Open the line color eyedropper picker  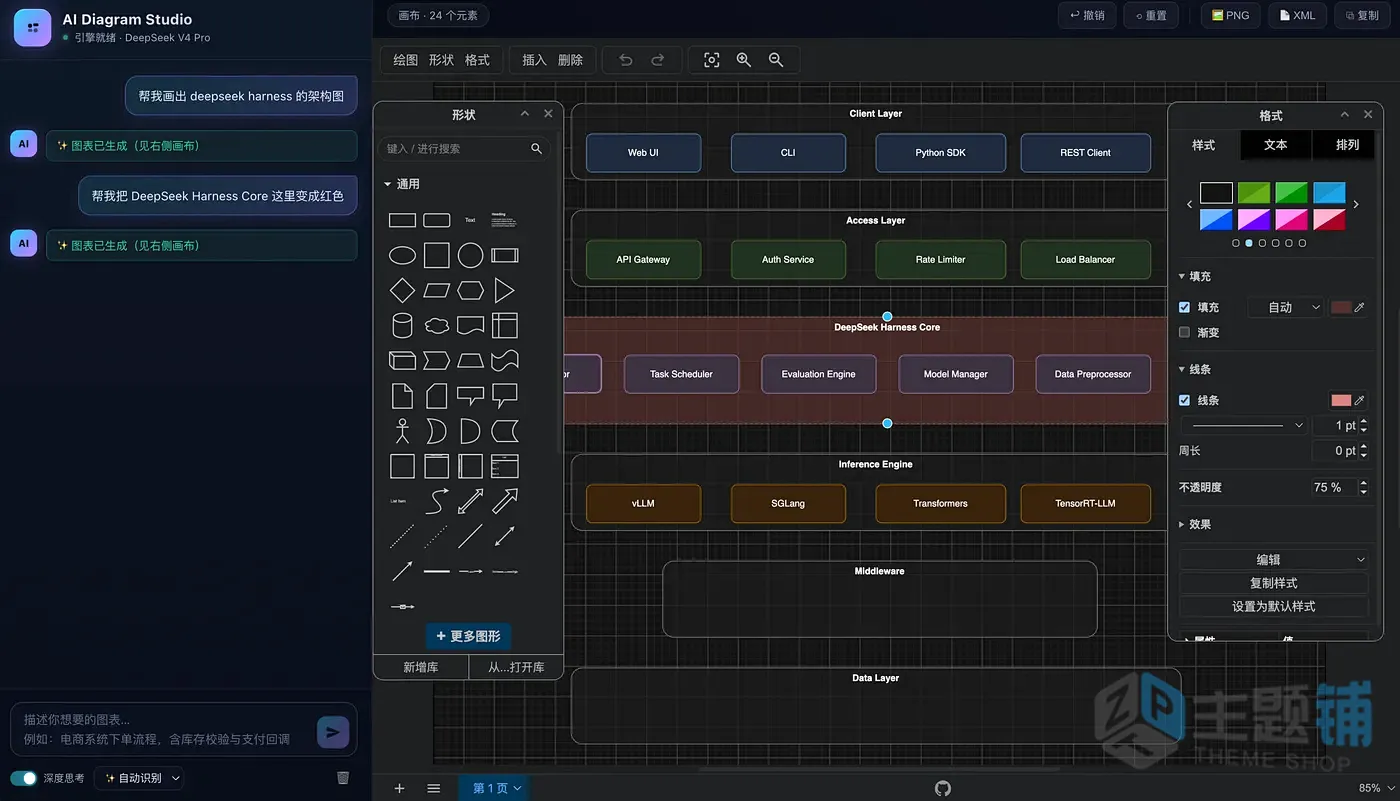[1359, 401]
